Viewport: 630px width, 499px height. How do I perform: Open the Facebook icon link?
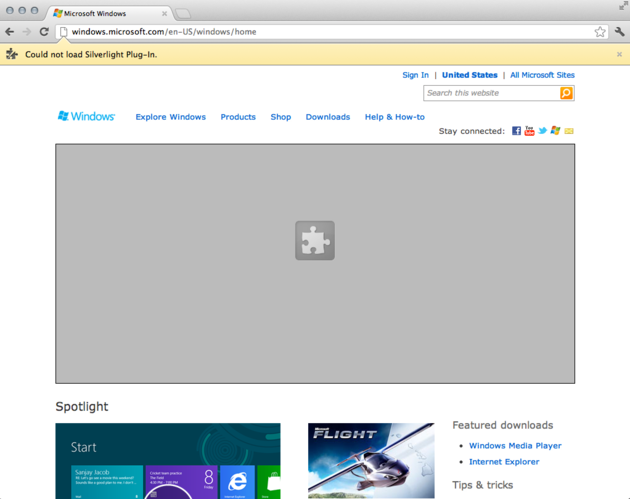click(x=516, y=131)
